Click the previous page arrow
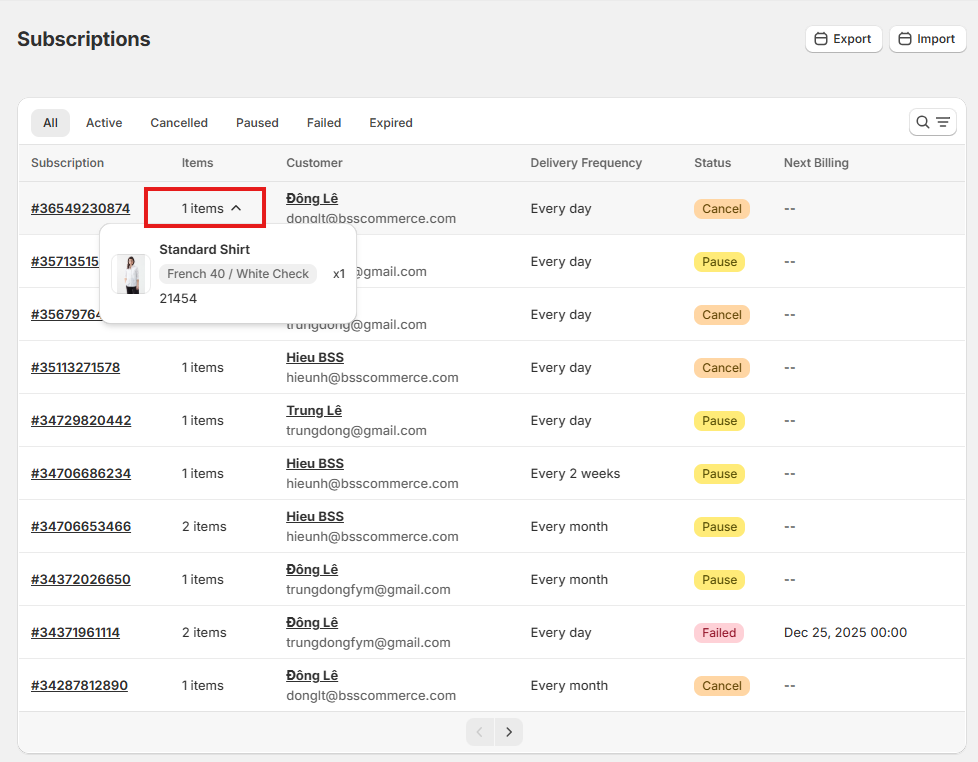This screenshot has width=978, height=762. [480, 732]
